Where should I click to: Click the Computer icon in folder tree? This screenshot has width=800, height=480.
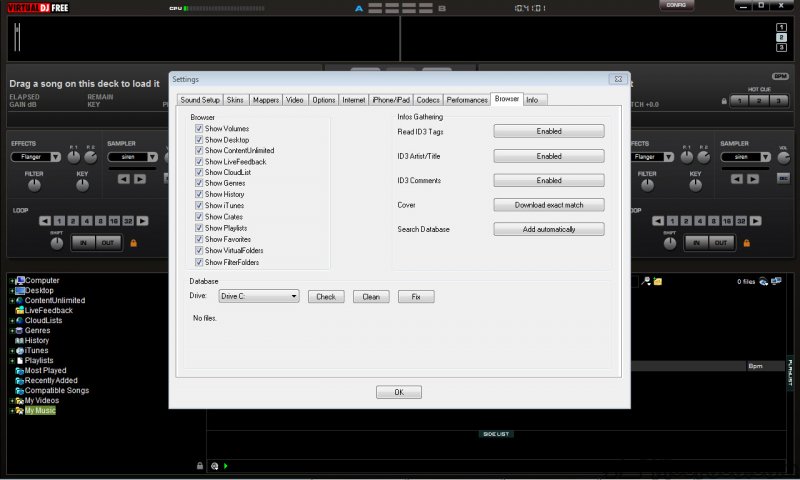pyautogui.click(x=20, y=281)
